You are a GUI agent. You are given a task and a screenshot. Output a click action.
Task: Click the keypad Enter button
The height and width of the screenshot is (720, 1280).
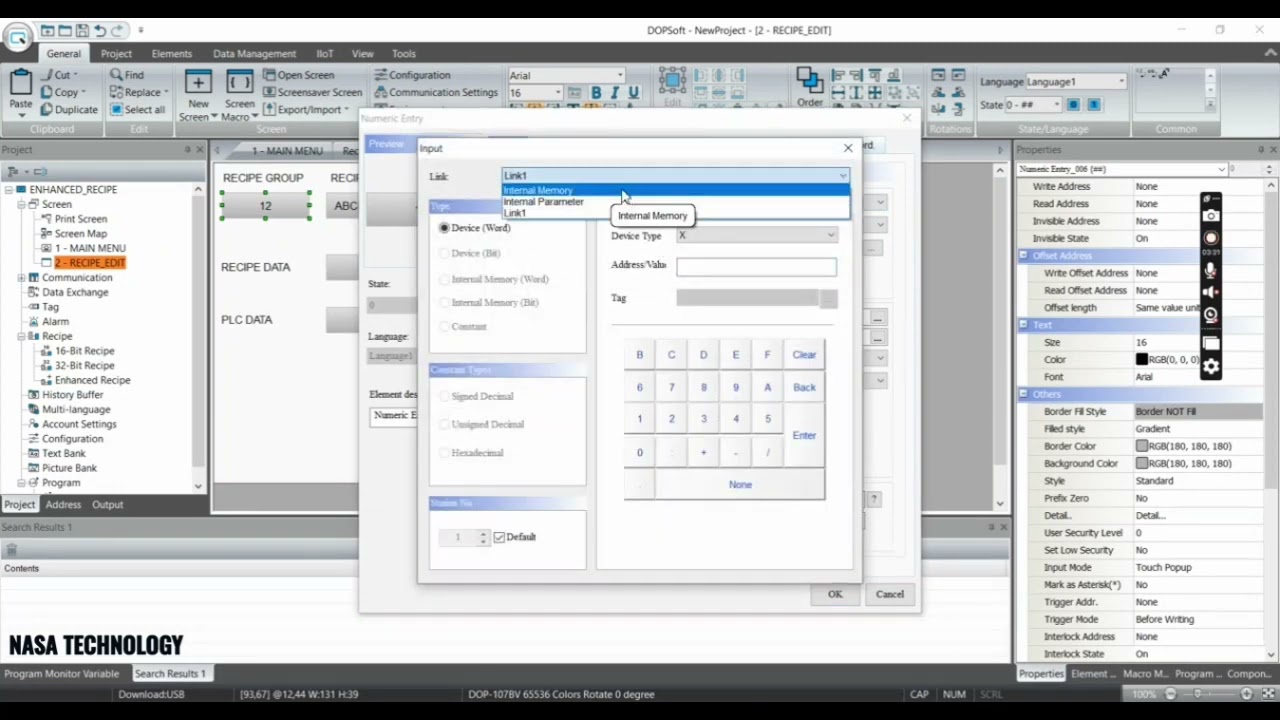click(x=804, y=436)
